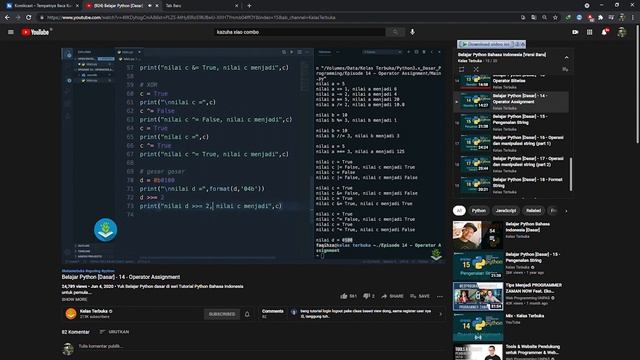This screenshot has width=640, height=360.
Task: Open the Mix - Kelas Terbuka recommendation
Action: (x=509, y=327)
